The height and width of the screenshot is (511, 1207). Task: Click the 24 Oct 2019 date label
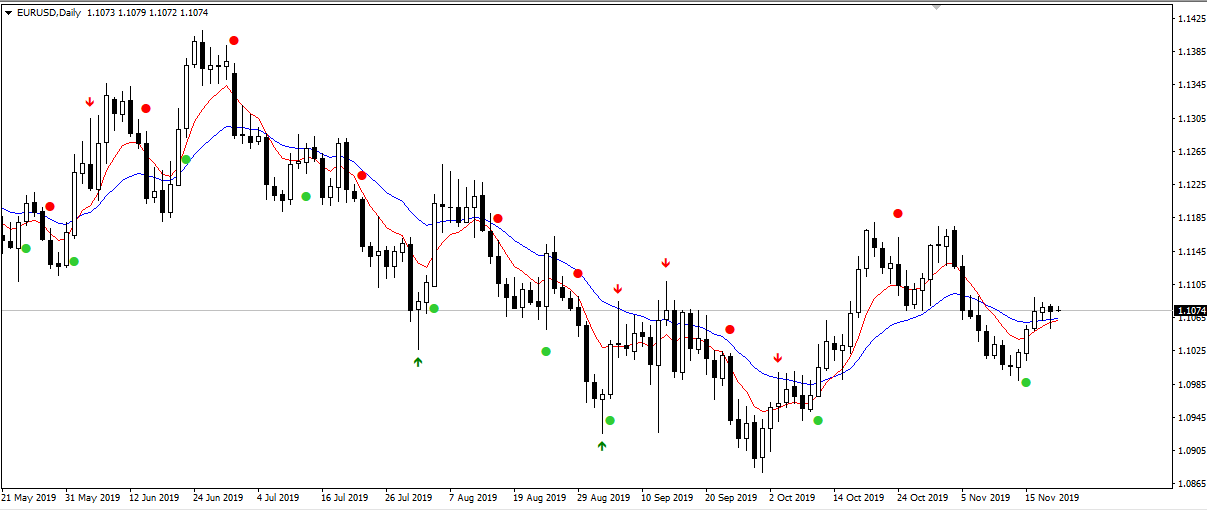click(x=922, y=497)
